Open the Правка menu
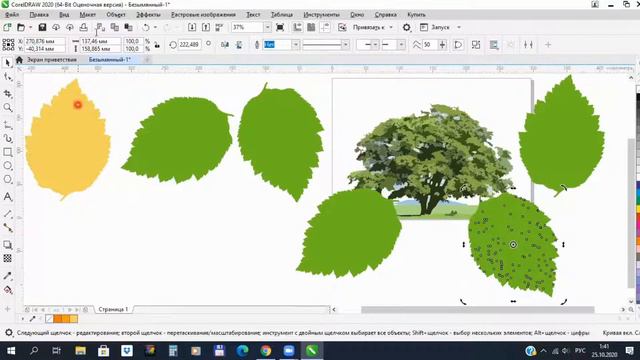This screenshot has height=360, width=640. tap(39, 15)
